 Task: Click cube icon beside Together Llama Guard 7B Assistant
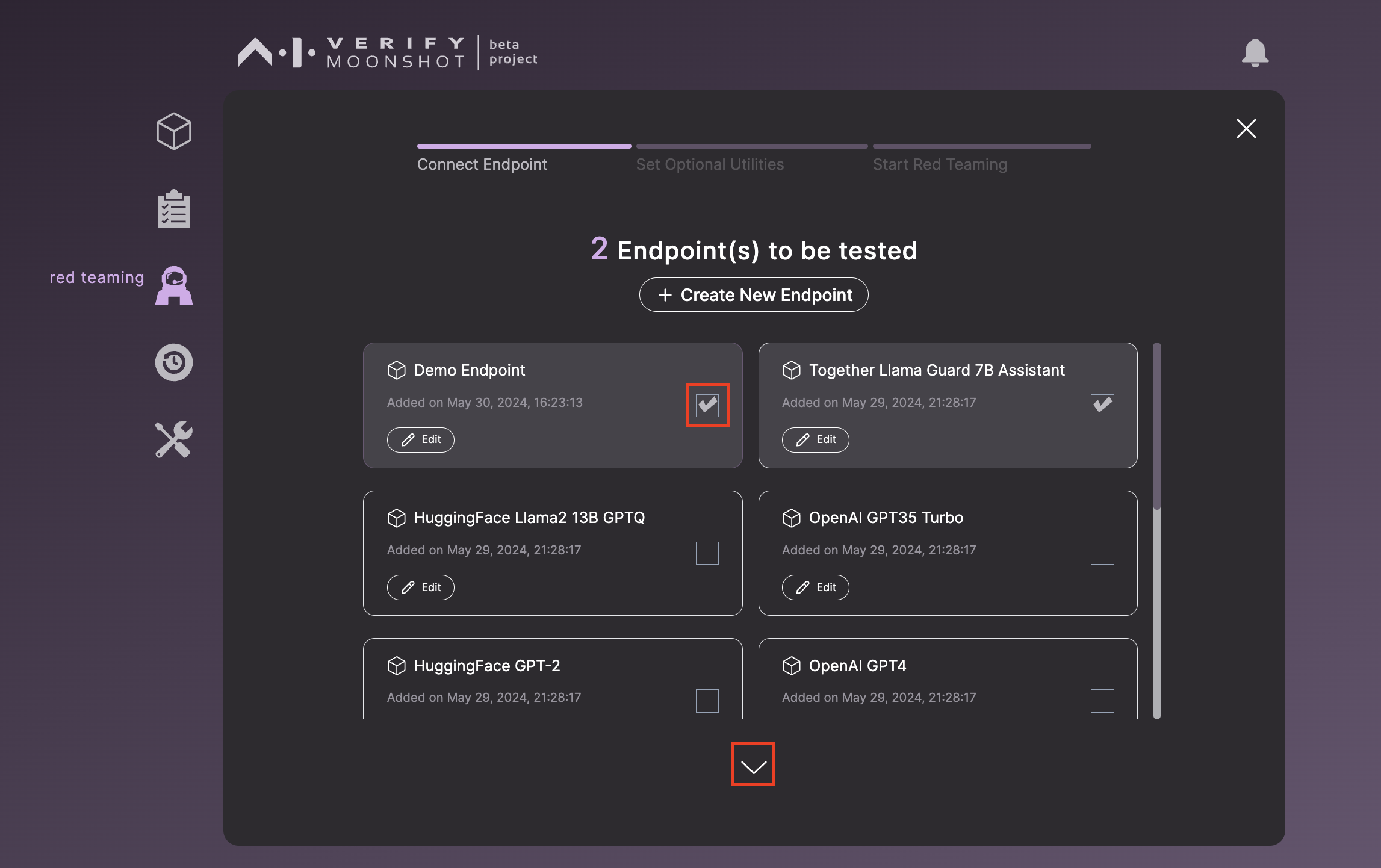point(792,370)
